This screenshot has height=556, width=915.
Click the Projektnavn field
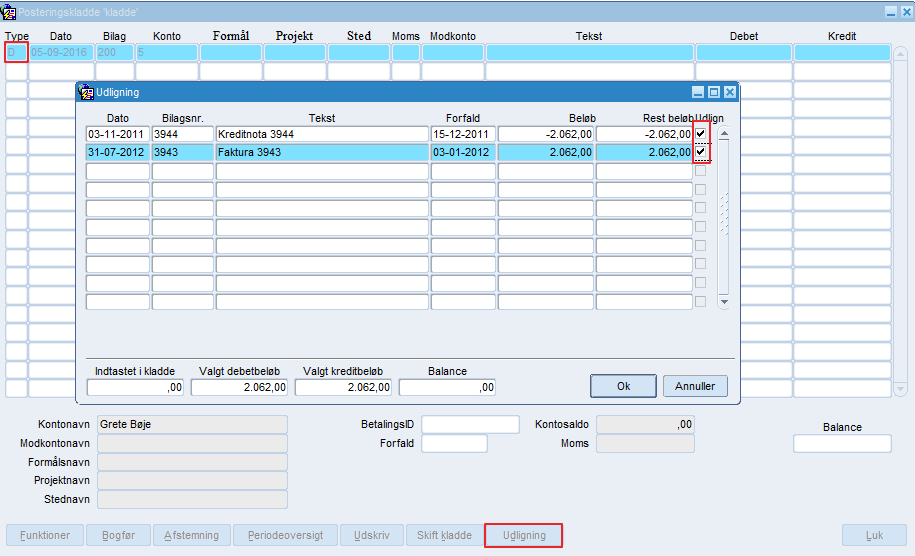192,480
